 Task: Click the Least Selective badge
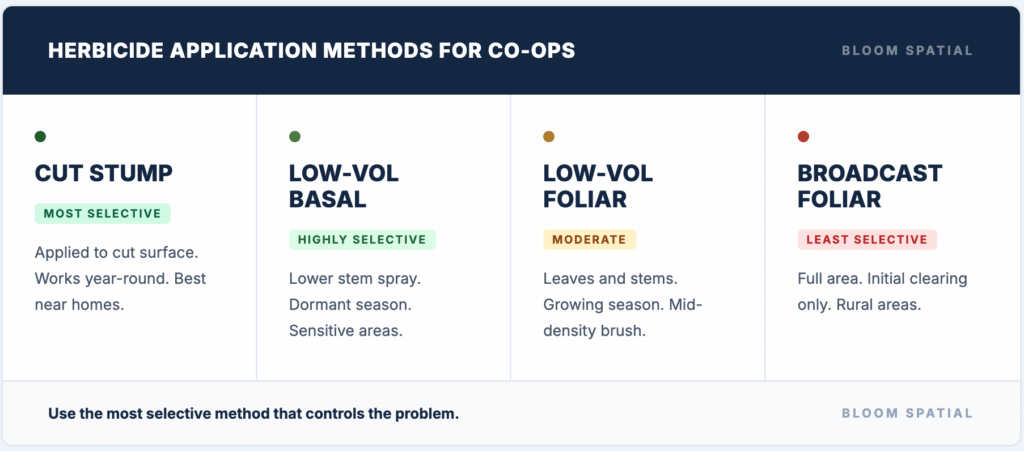pos(867,240)
